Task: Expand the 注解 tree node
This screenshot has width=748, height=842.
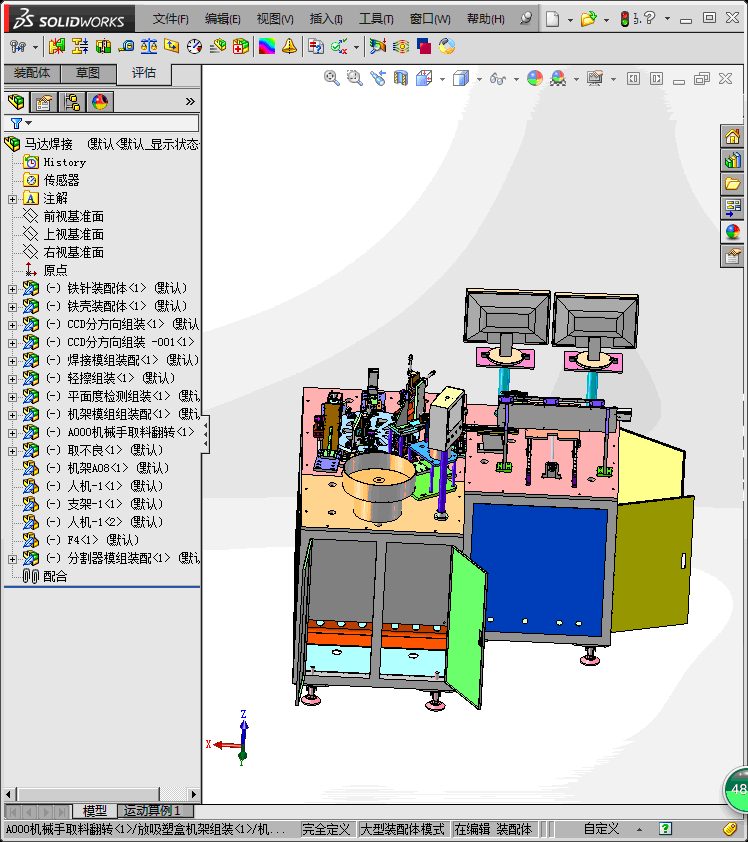Action: click(x=12, y=199)
